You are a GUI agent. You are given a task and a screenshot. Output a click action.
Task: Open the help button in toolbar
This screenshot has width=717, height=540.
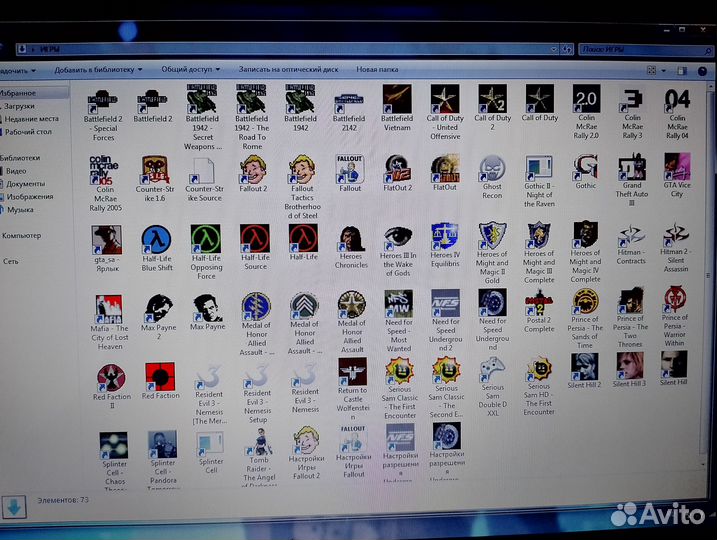(x=702, y=71)
